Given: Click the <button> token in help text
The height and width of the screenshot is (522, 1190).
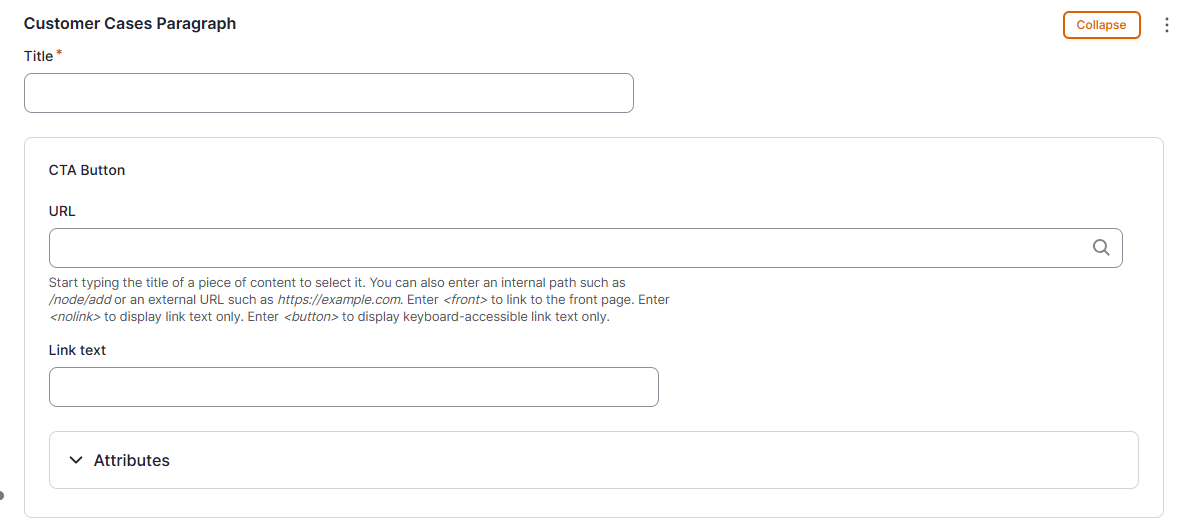Looking at the screenshot, I should [311, 317].
